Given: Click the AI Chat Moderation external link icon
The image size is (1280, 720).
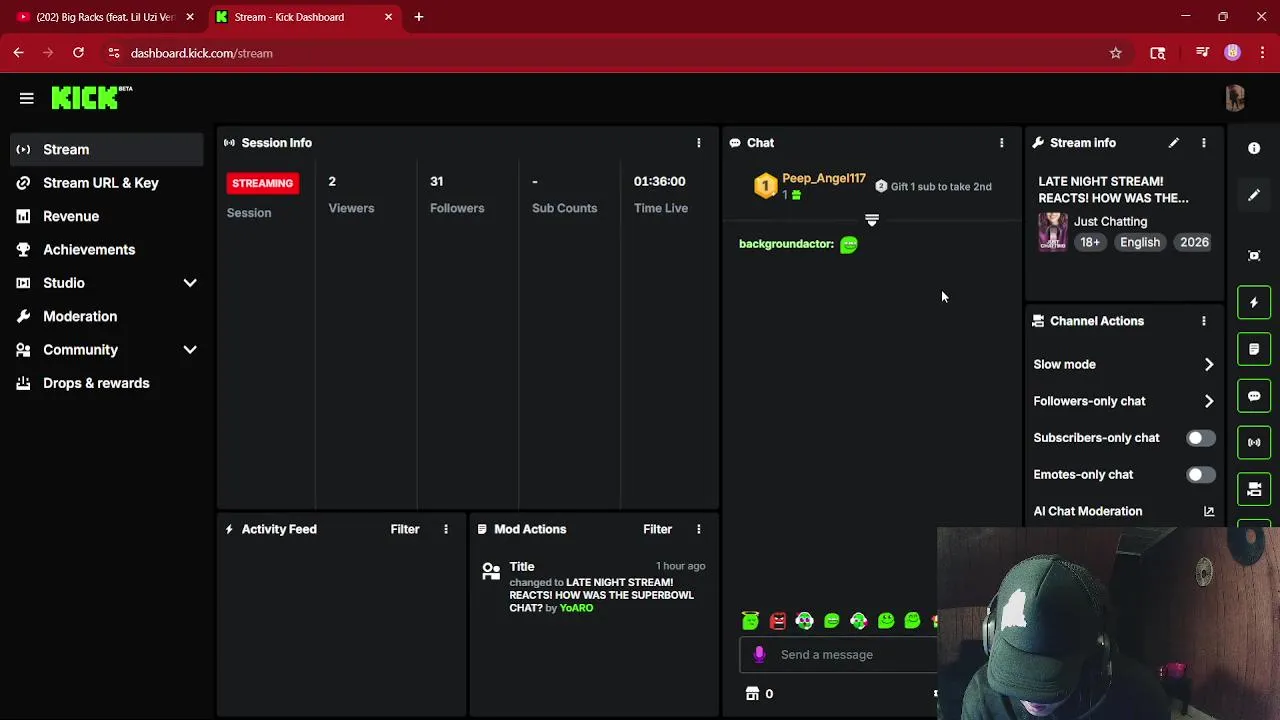Looking at the screenshot, I should tap(1209, 511).
